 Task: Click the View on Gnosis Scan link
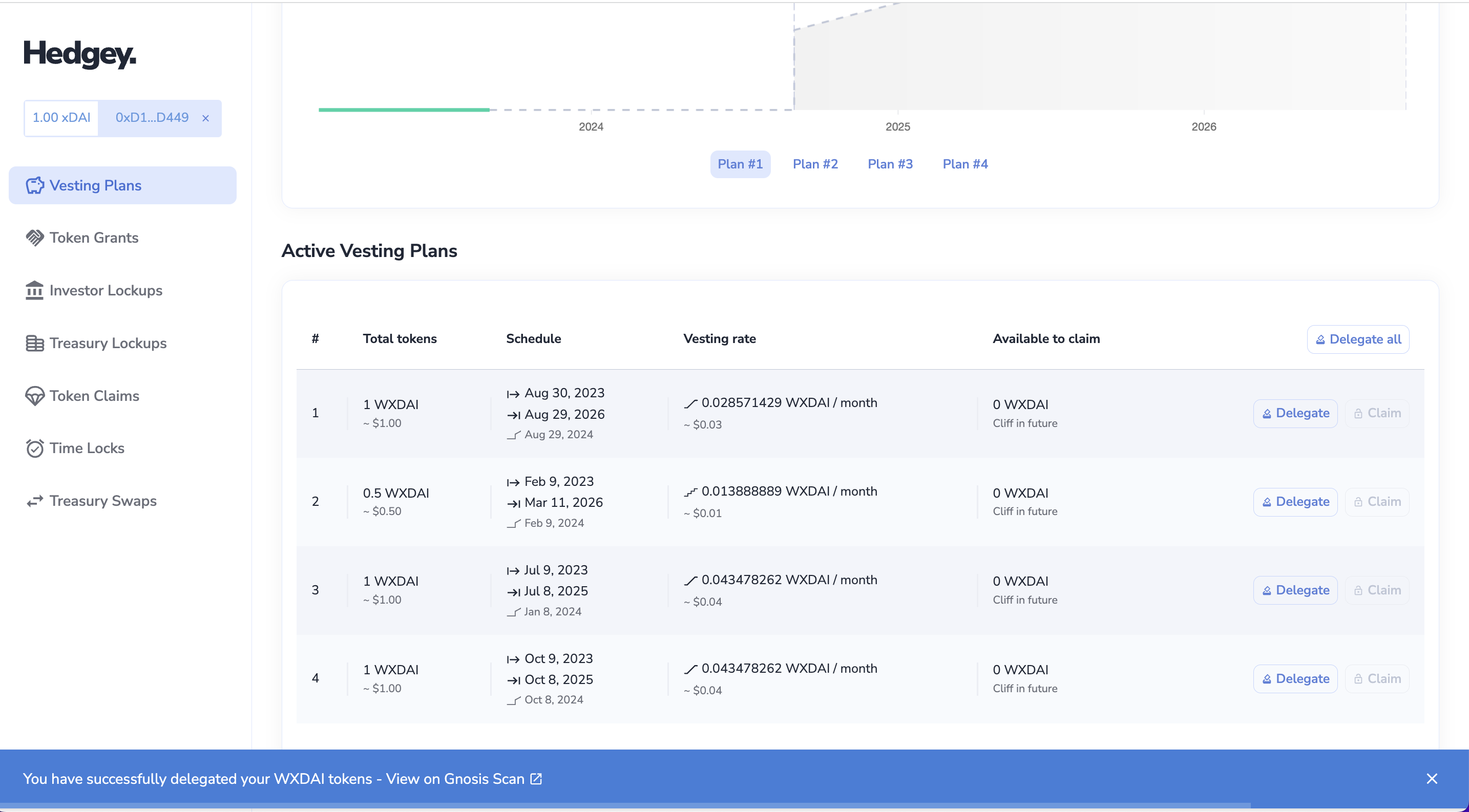[x=454, y=778]
